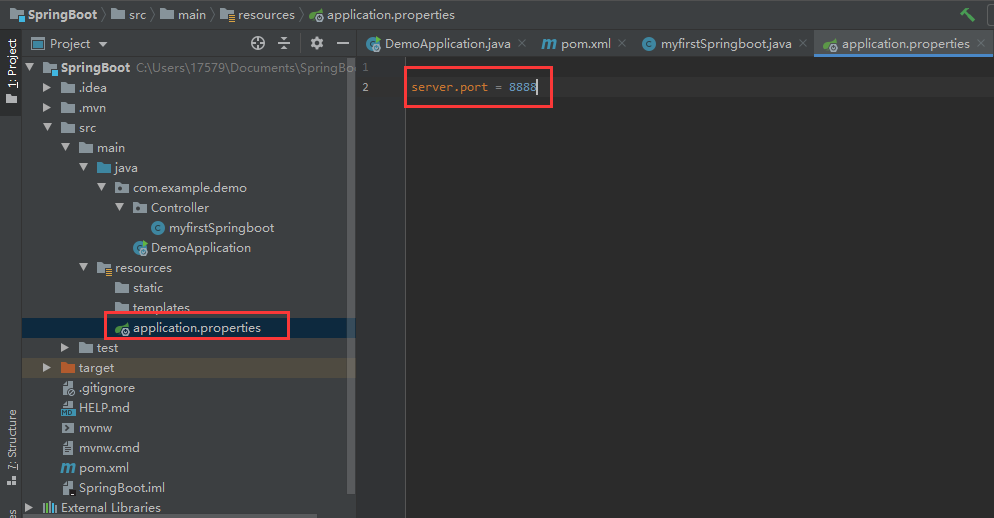Close the DemoApplication.java tab
The height and width of the screenshot is (518, 994).
522,43
